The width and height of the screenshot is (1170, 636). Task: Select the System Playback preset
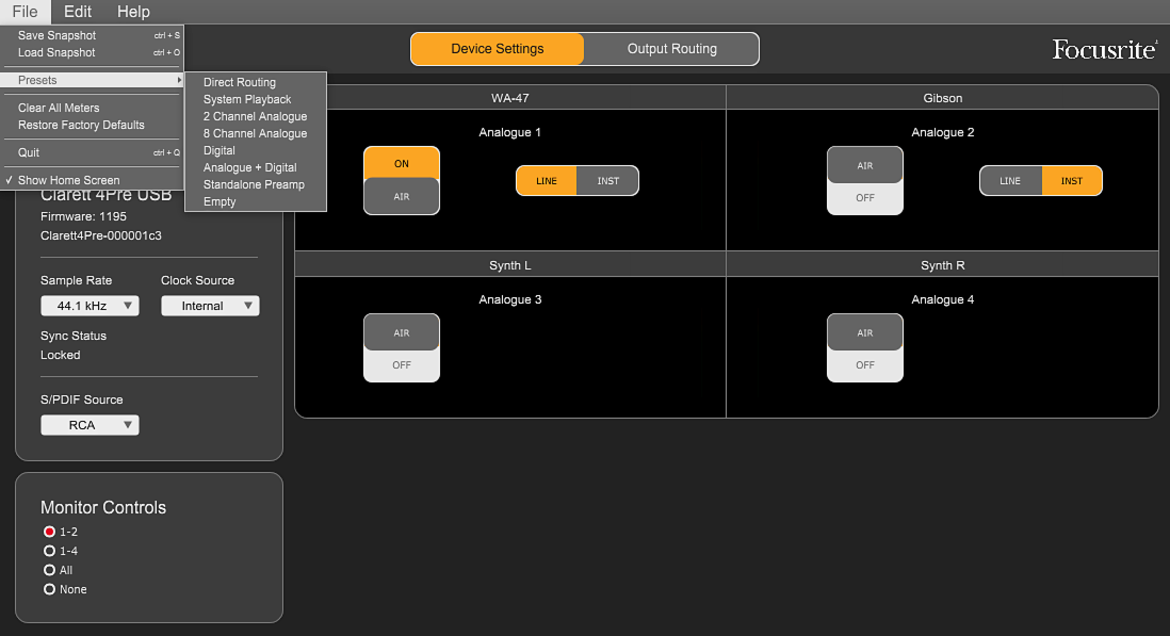[255, 99]
